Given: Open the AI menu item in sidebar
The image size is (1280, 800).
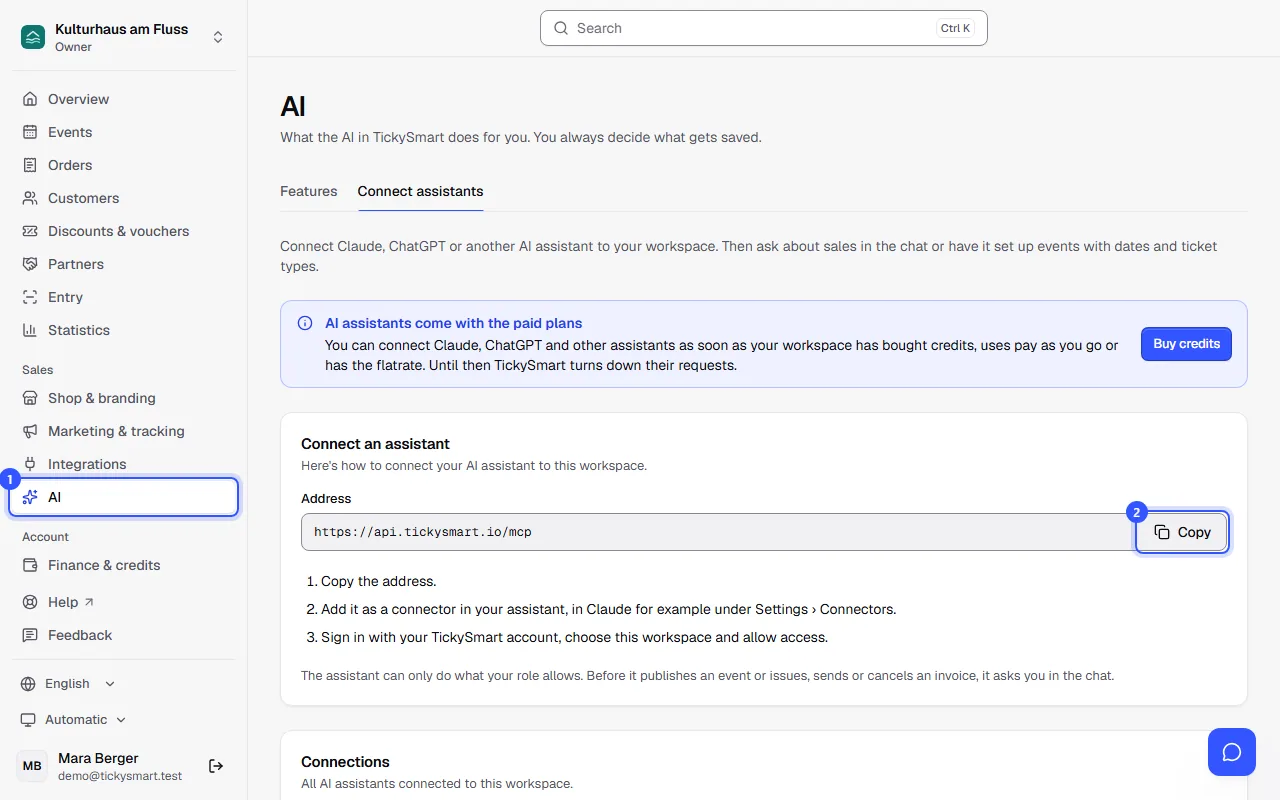Looking at the screenshot, I should [124, 497].
